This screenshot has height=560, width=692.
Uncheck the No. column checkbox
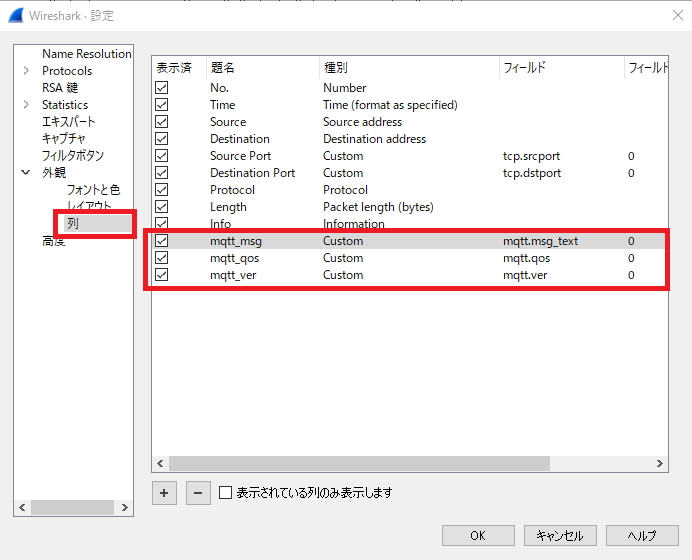point(162,88)
